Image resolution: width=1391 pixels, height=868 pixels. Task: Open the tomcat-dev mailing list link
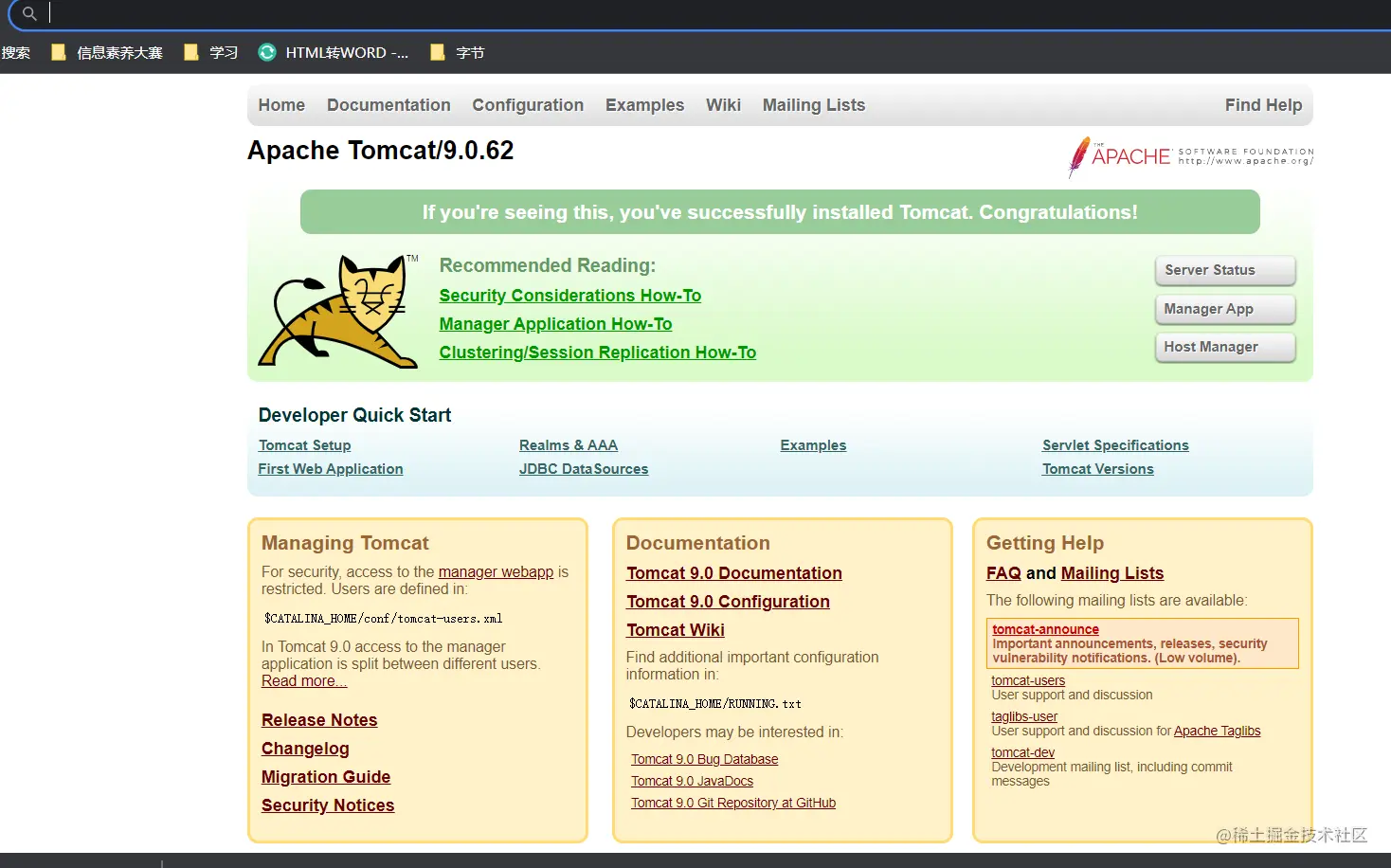click(x=1022, y=752)
